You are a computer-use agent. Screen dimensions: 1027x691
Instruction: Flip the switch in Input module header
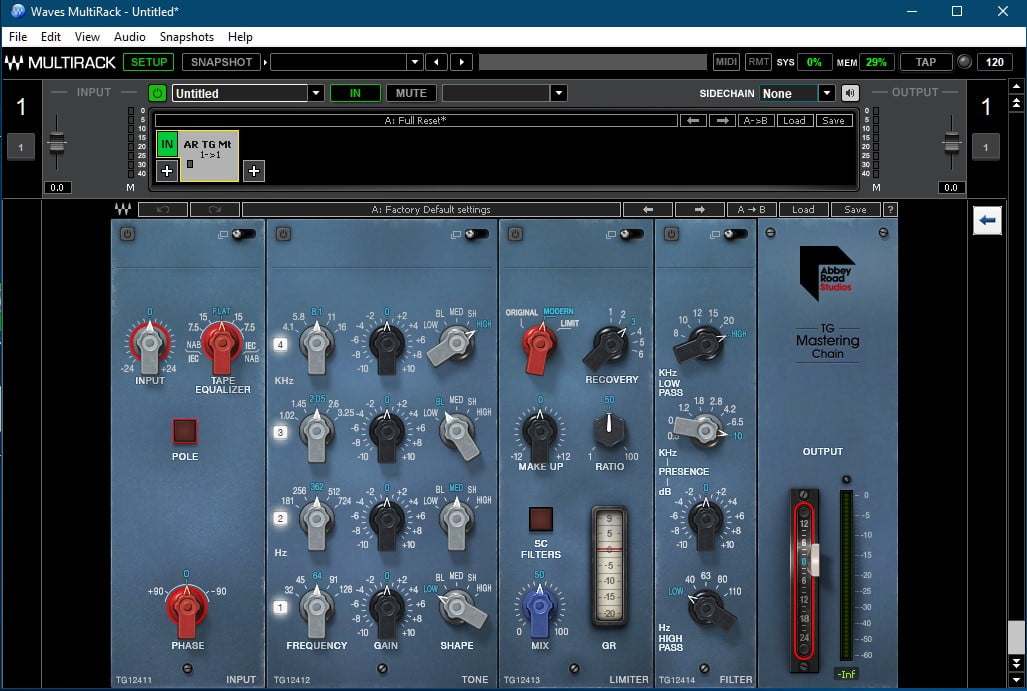[x=244, y=234]
